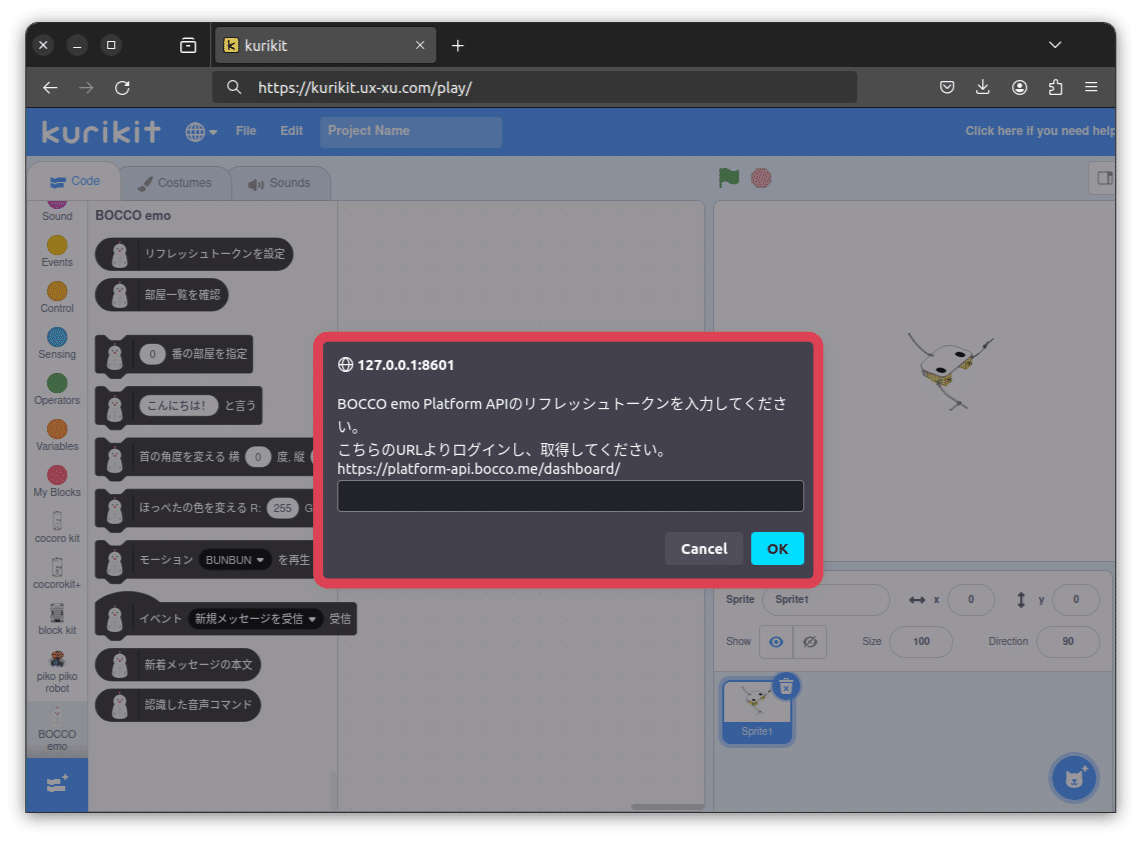The image size is (1142, 842).
Task: Open the Firefox View tab icon
Action: (188, 45)
